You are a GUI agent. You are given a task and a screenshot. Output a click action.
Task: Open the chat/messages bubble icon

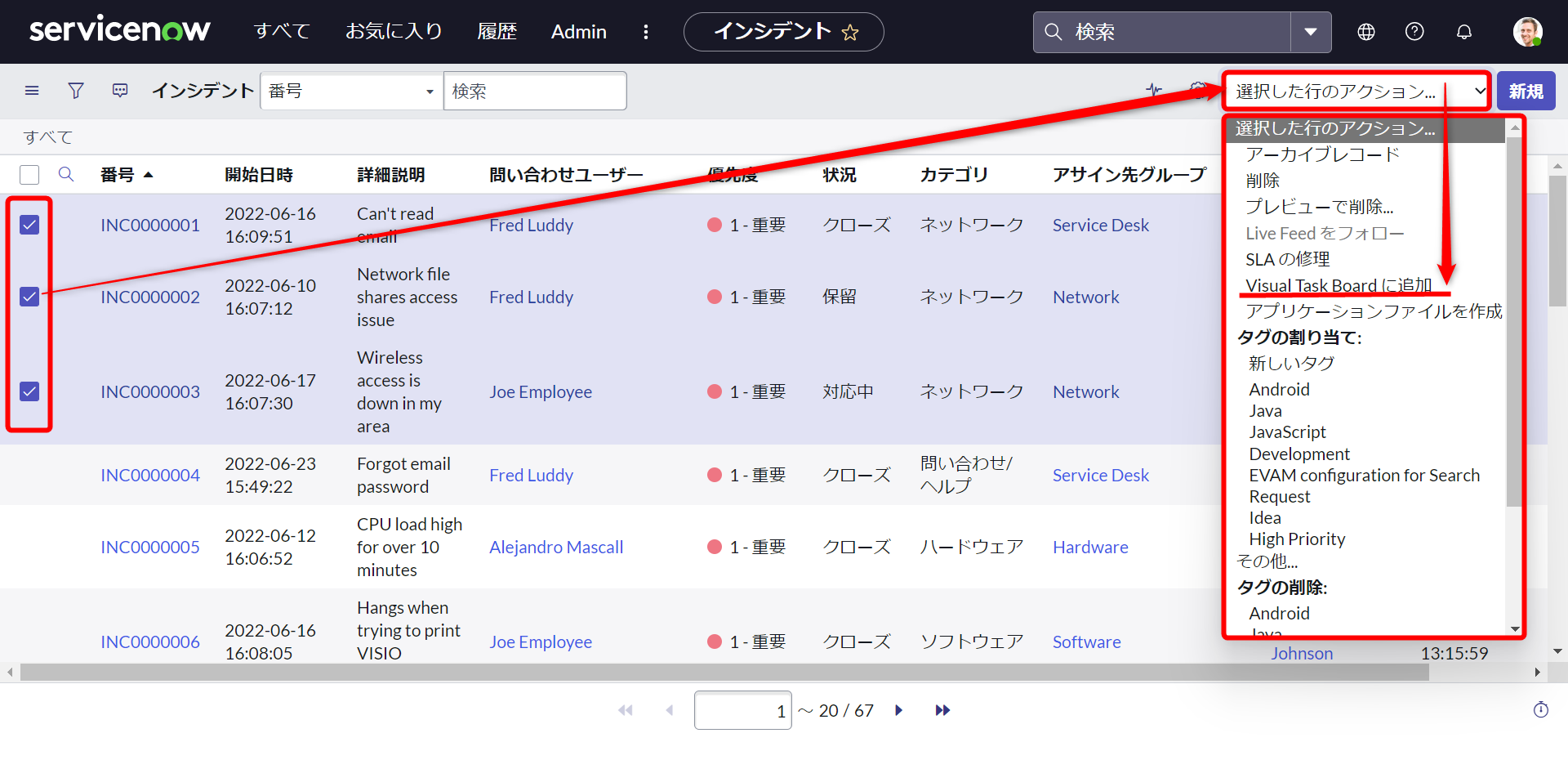pyautogui.click(x=120, y=90)
